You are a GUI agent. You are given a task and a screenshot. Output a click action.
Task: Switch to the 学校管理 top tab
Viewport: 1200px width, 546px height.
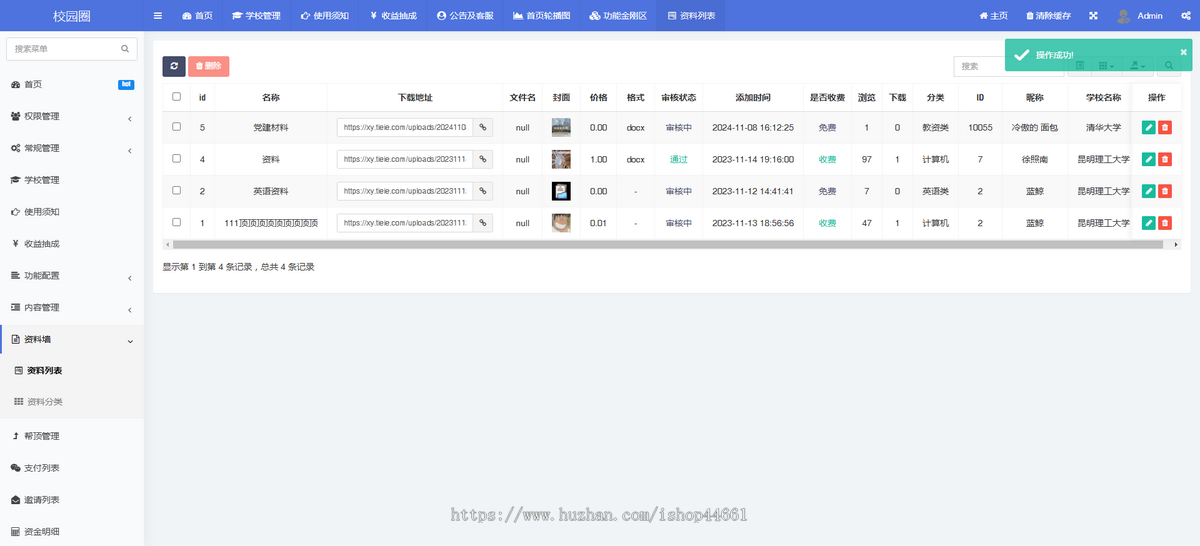(x=256, y=16)
